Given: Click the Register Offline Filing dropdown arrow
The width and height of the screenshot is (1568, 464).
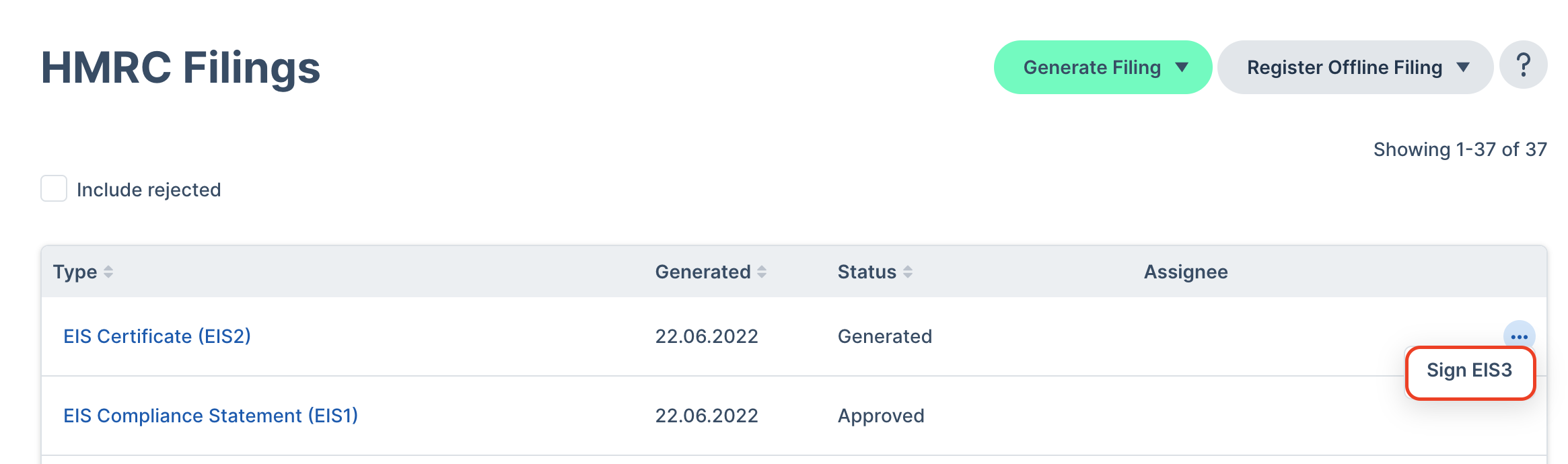Looking at the screenshot, I should point(1463,67).
